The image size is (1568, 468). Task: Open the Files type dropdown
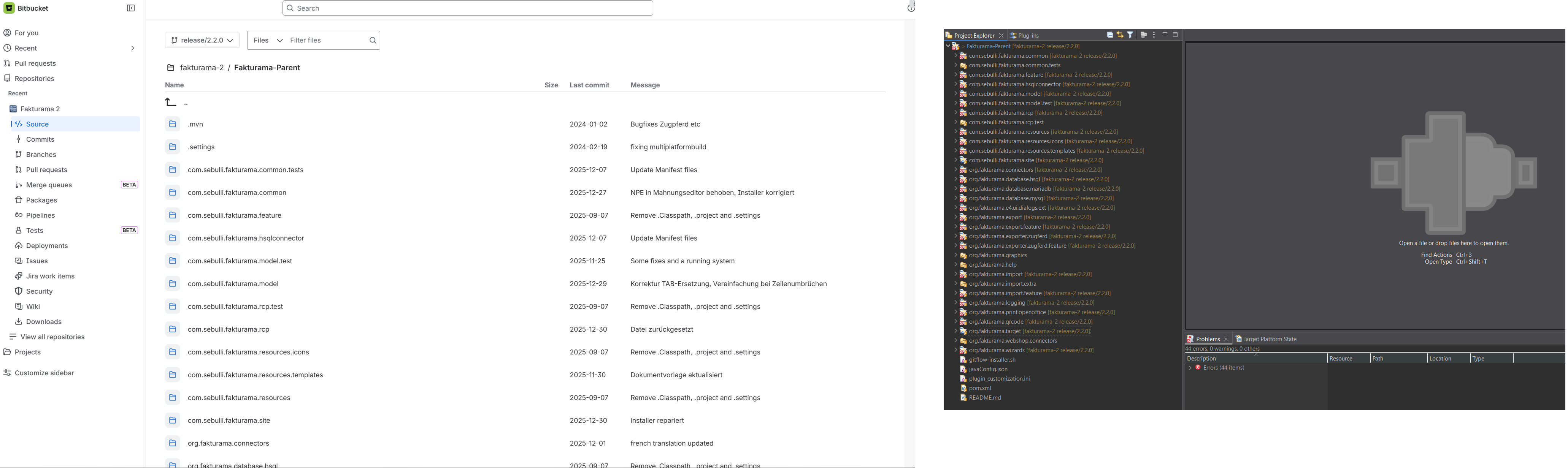(x=268, y=40)
